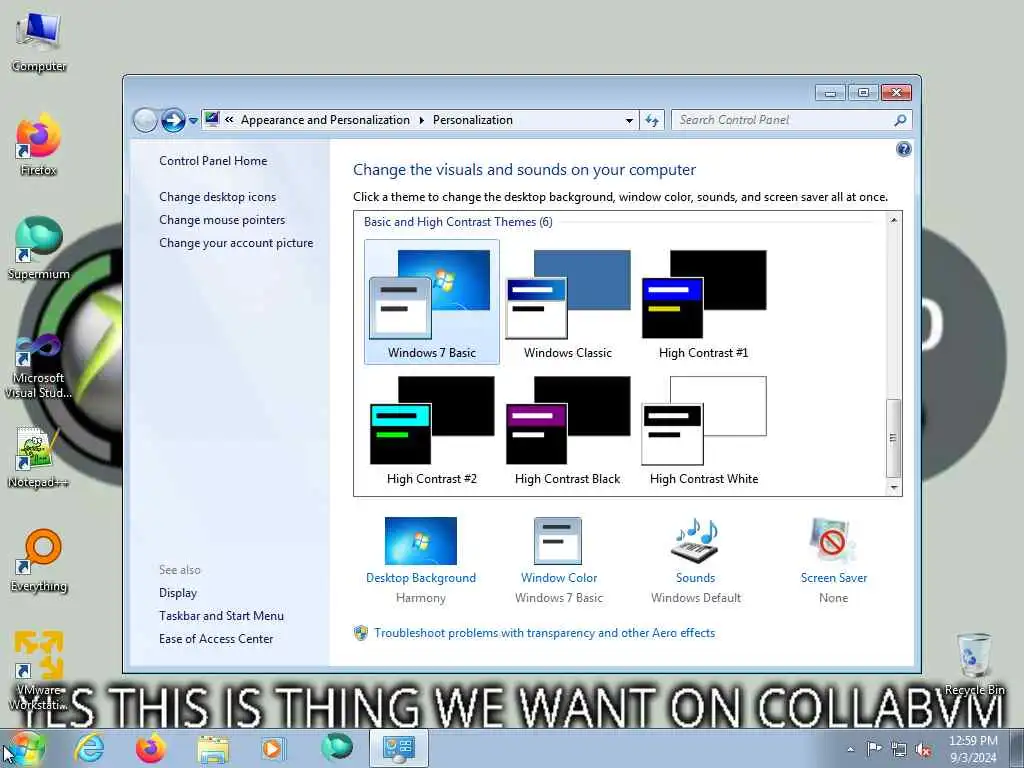1024x768 pixels.
Task: Open Screen Saver settings
Action: tap(833, 560)
